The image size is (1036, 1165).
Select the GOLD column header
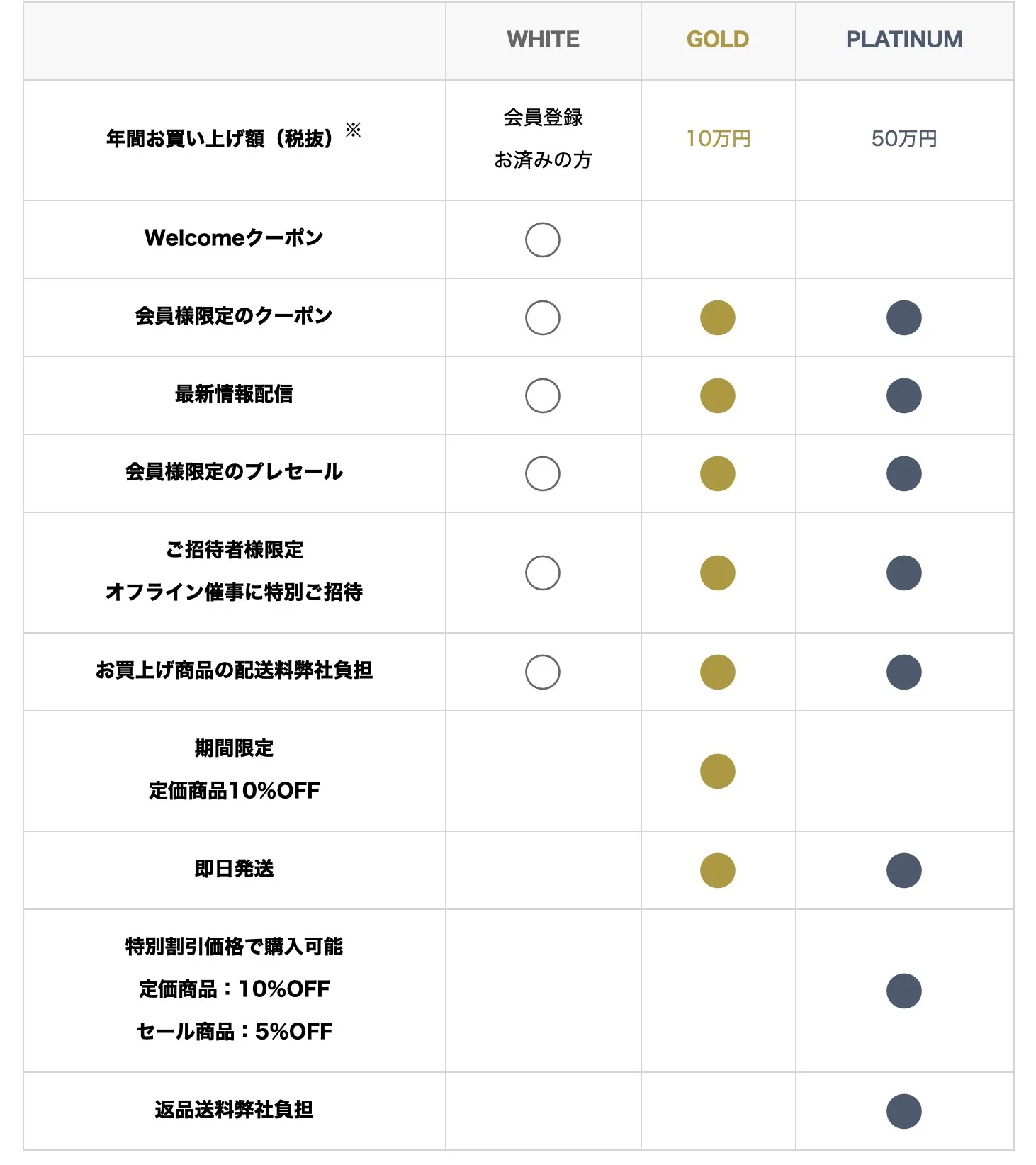point(718,40)
